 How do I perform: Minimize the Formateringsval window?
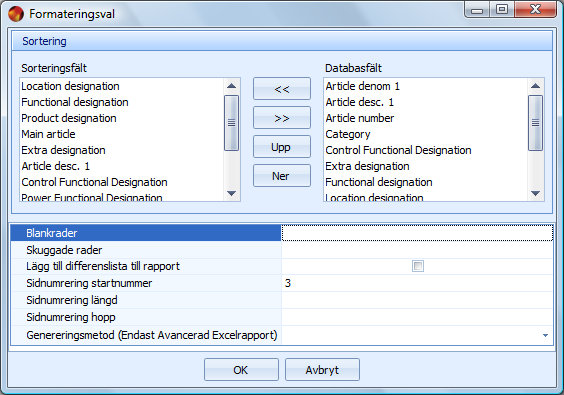click(x=477, y=10)
